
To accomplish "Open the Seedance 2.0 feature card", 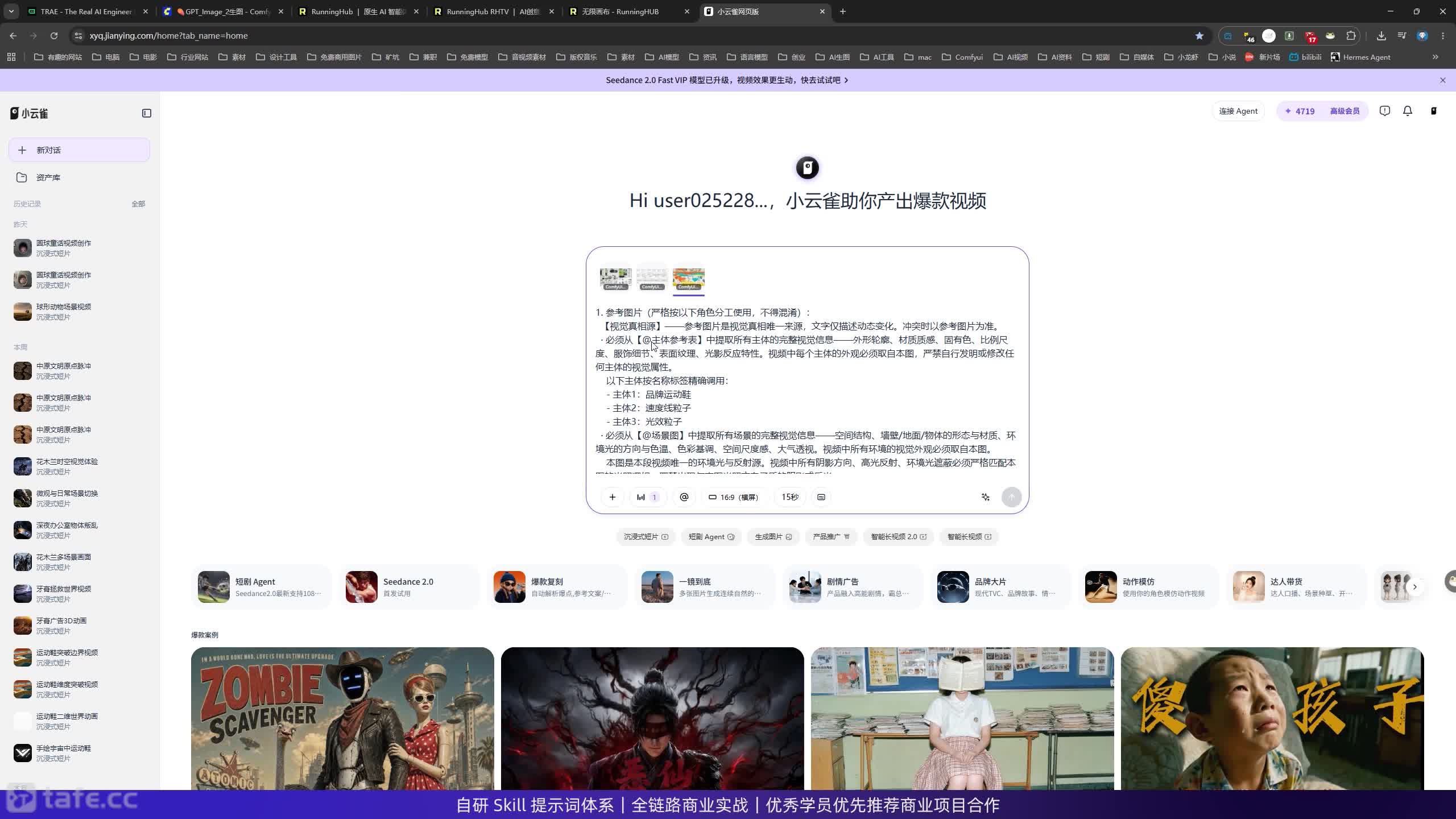I will click(409, 587).
